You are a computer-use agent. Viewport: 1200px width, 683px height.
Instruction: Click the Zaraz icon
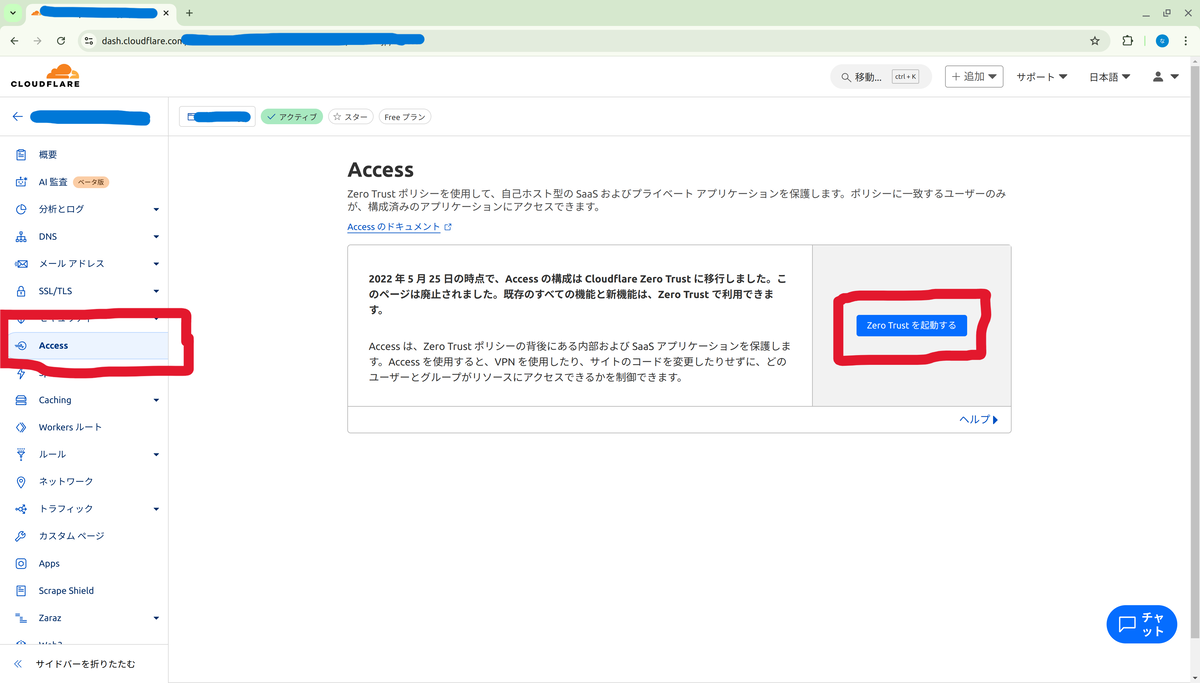tap(21, 618)
